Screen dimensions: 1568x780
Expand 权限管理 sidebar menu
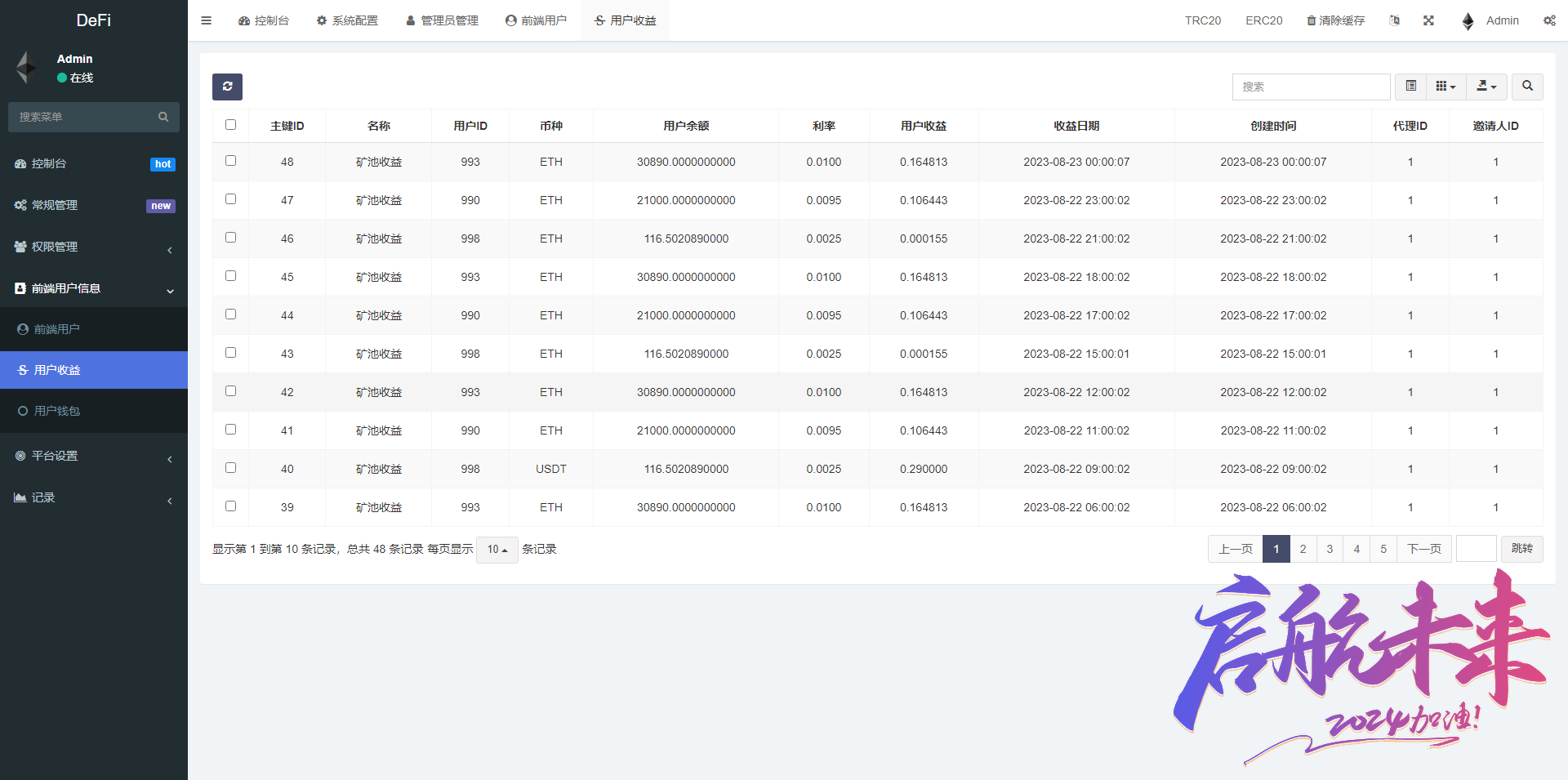click(x=94, y=247)
